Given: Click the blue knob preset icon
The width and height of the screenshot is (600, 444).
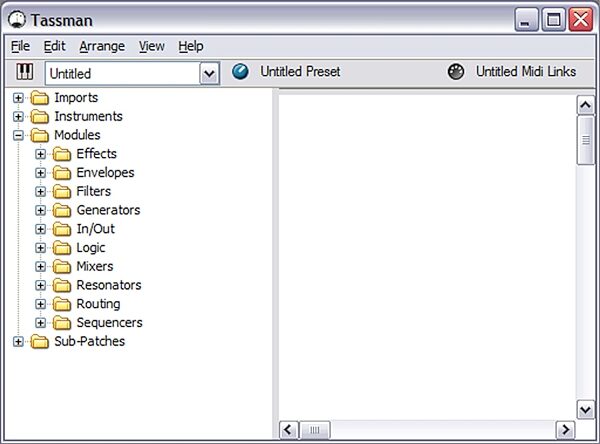Looking at the screenshot, I should click(240, 72).
